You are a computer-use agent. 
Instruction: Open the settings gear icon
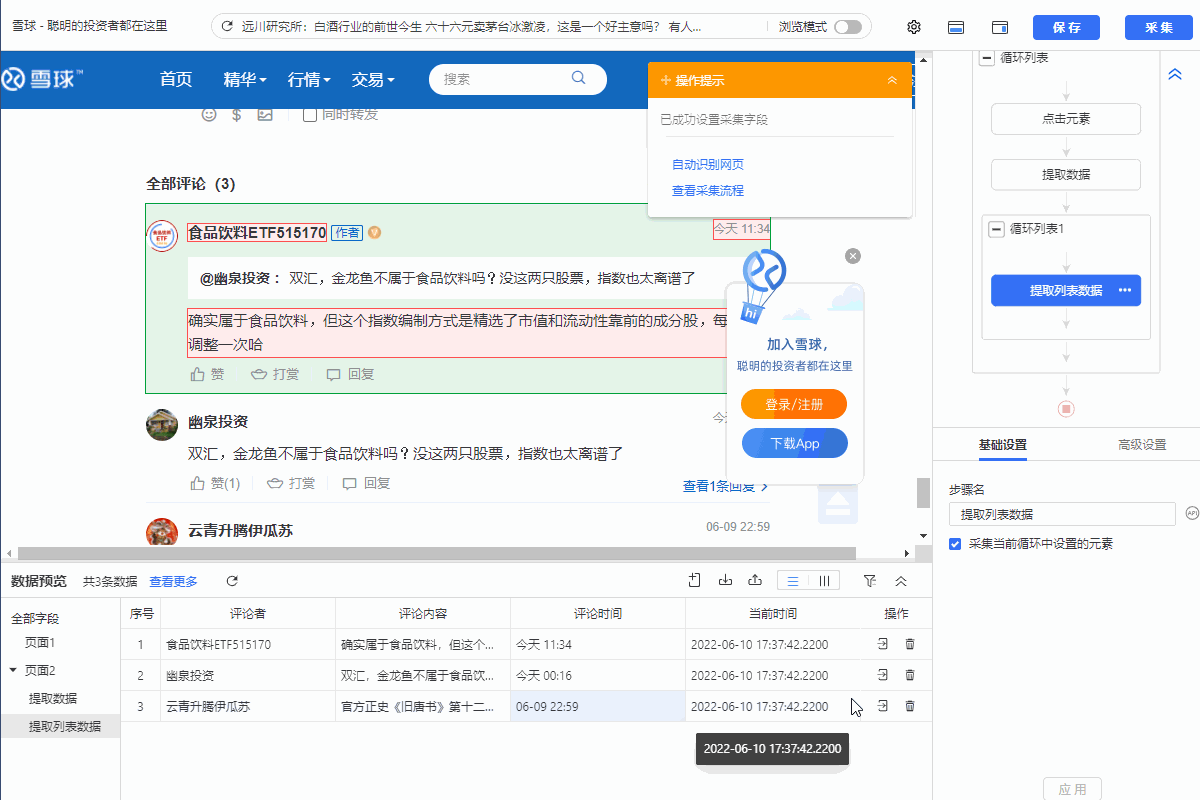[x=914, y=27]
